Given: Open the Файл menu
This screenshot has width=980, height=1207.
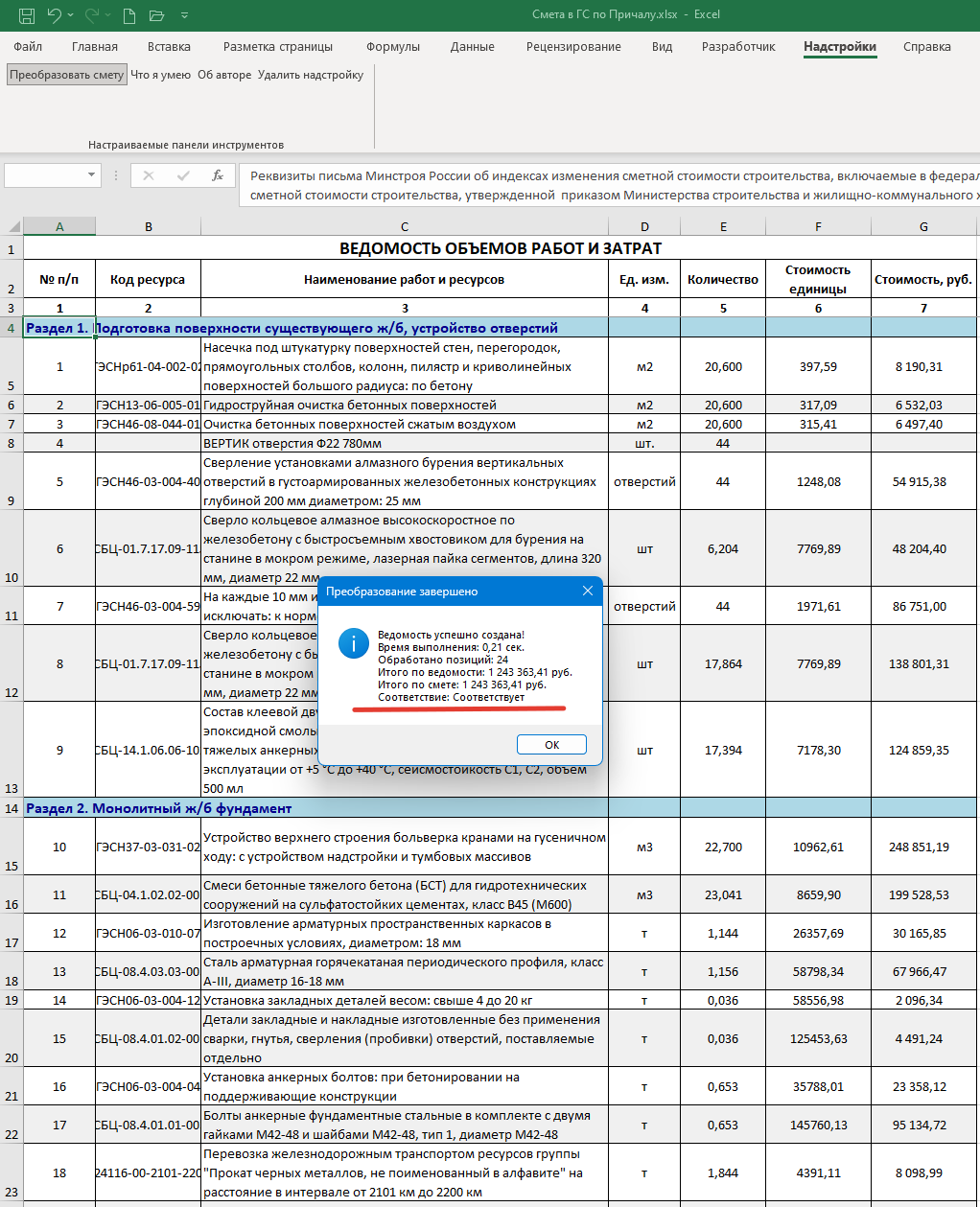Looking at the screenshot, I should coord(28,46).
